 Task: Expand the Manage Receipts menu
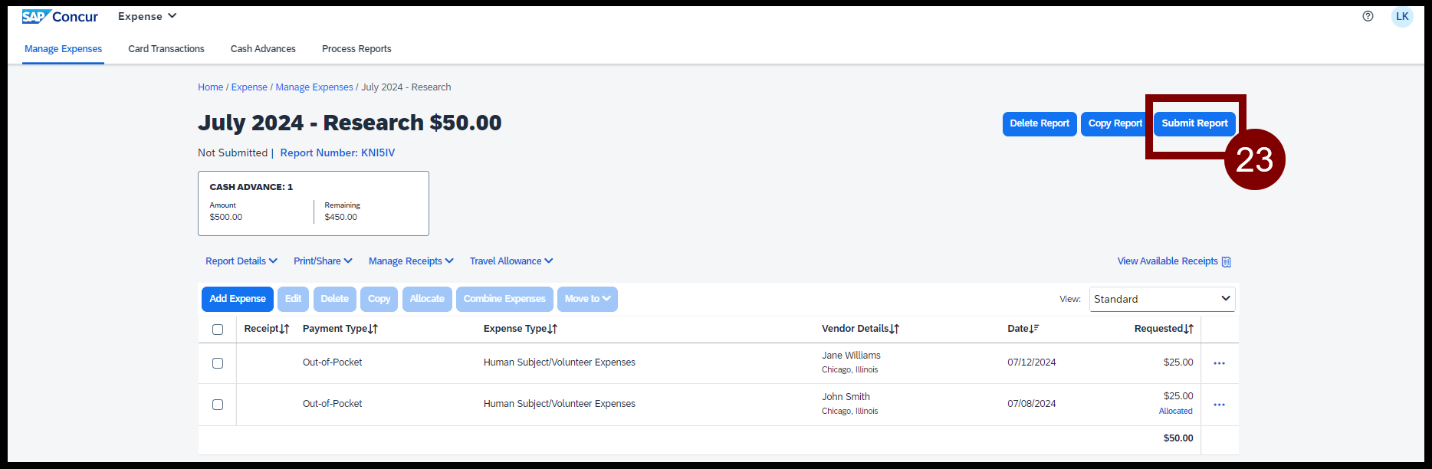pos(411,261)
